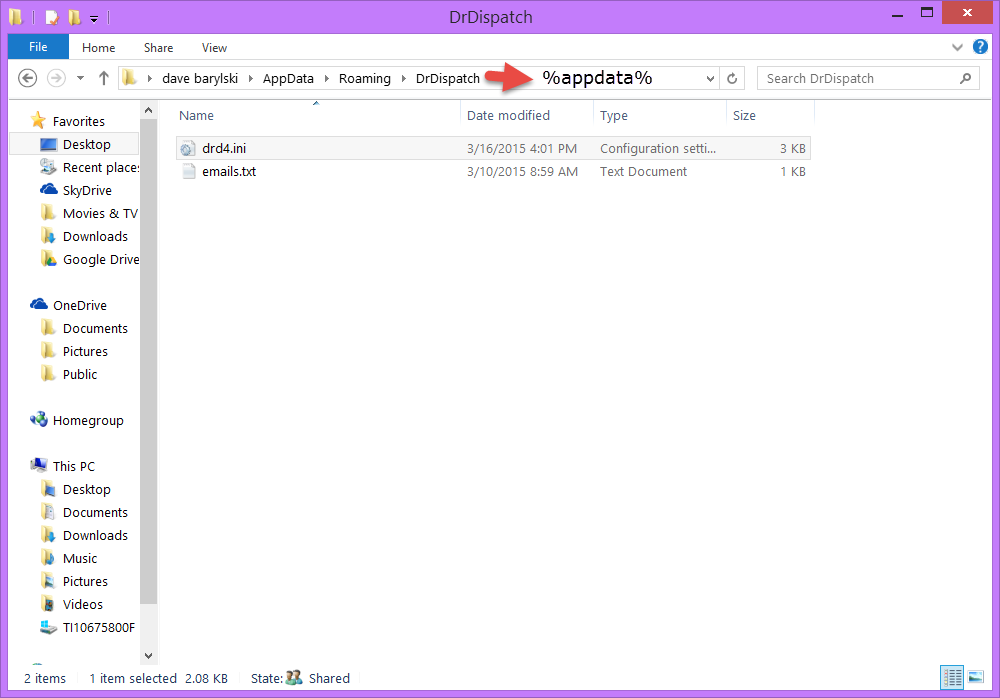
Task: Expand the chevron after Roaming breadcrumb
Action: (404, 78)
